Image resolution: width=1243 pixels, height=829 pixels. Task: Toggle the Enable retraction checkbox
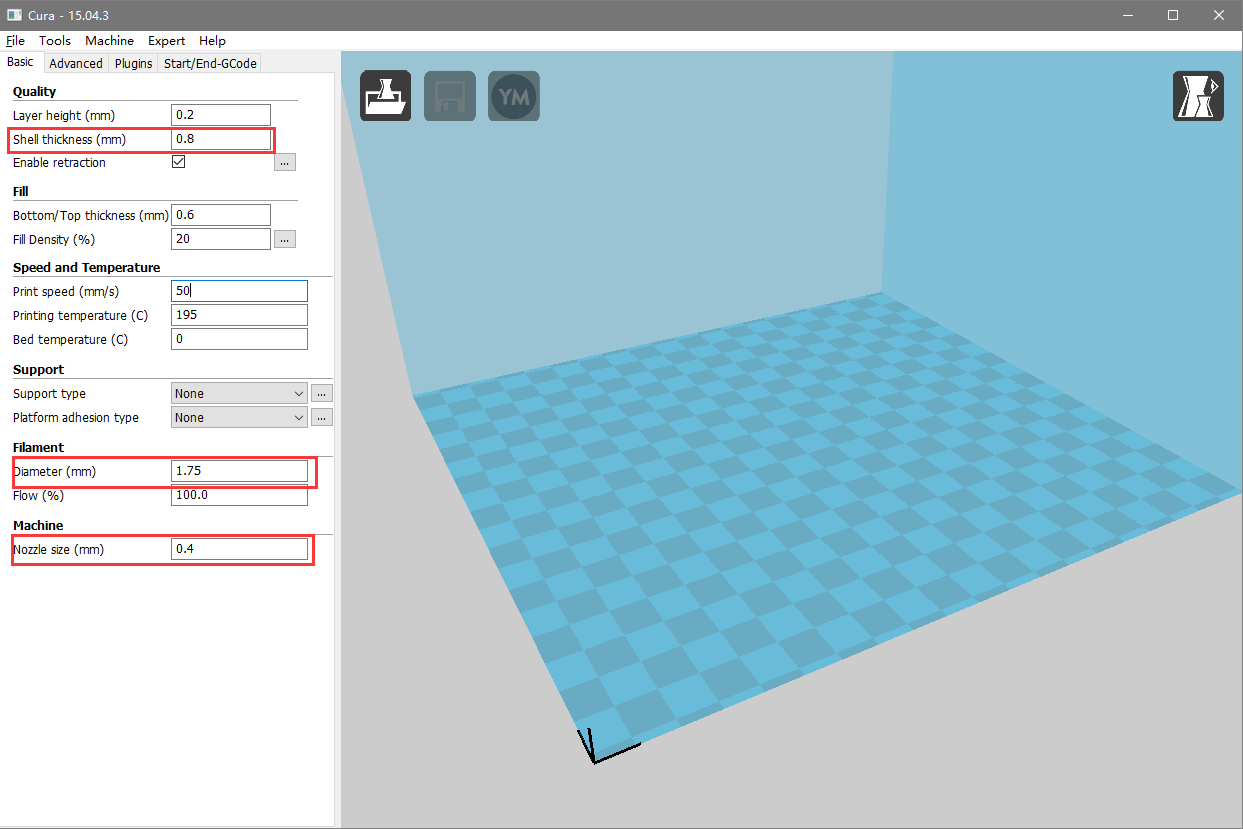(179, 162)
